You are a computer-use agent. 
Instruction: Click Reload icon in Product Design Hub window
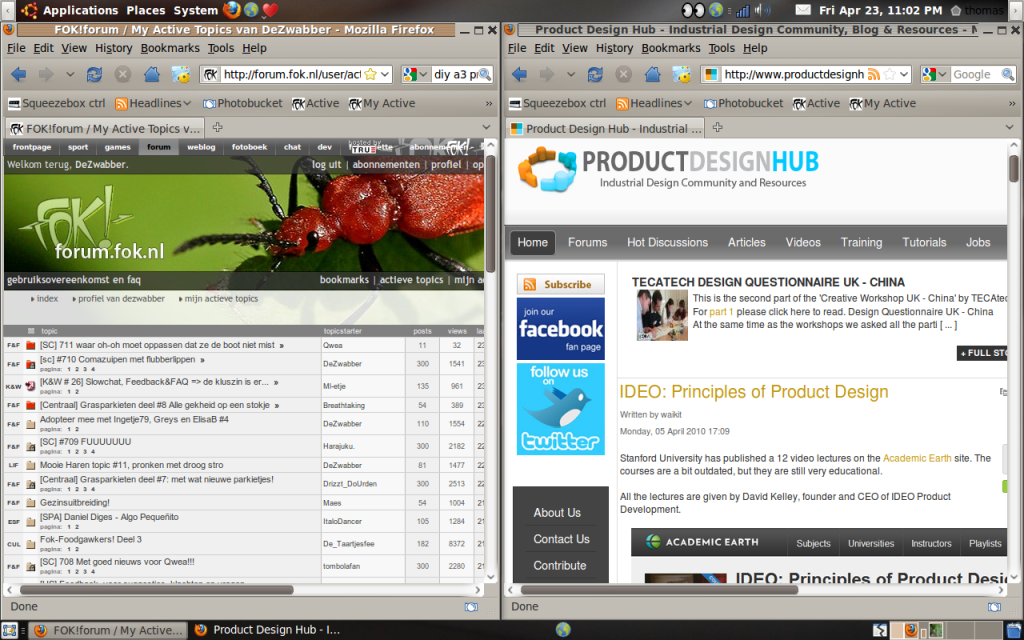595,74
